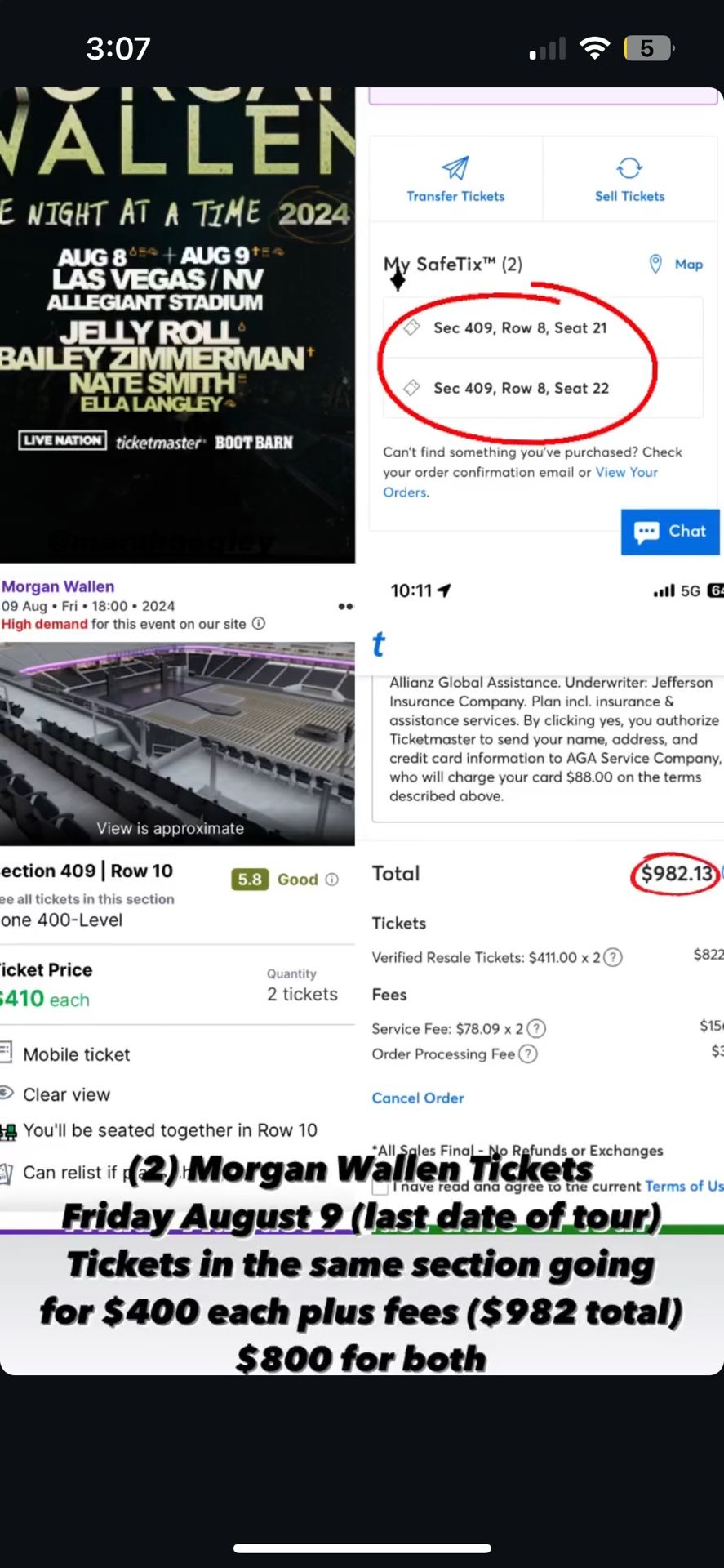Tap the Sell Tickets refresh-arrows icon

click(629, 167)
